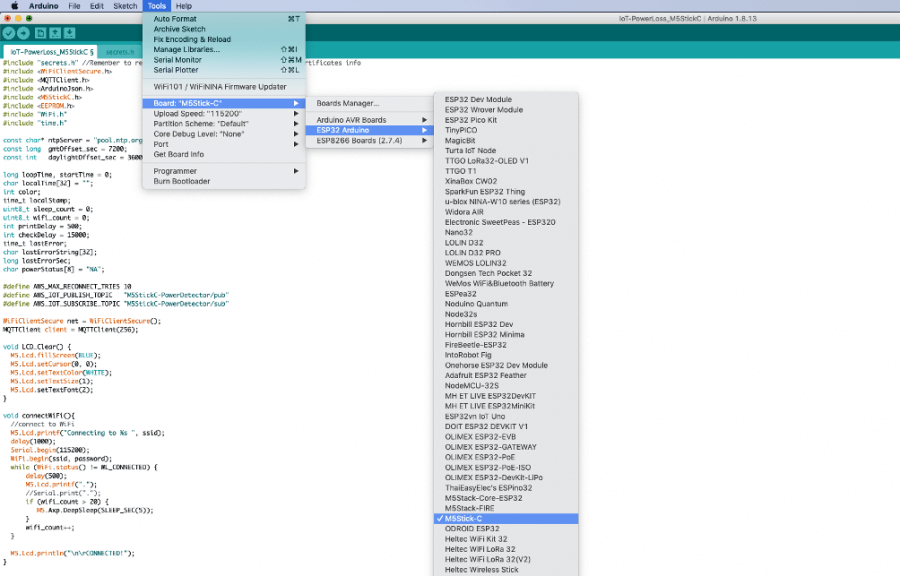Click code line #include "time.h"
The height and width of the screenshot is (576, 900).
[x=35, y=123]
